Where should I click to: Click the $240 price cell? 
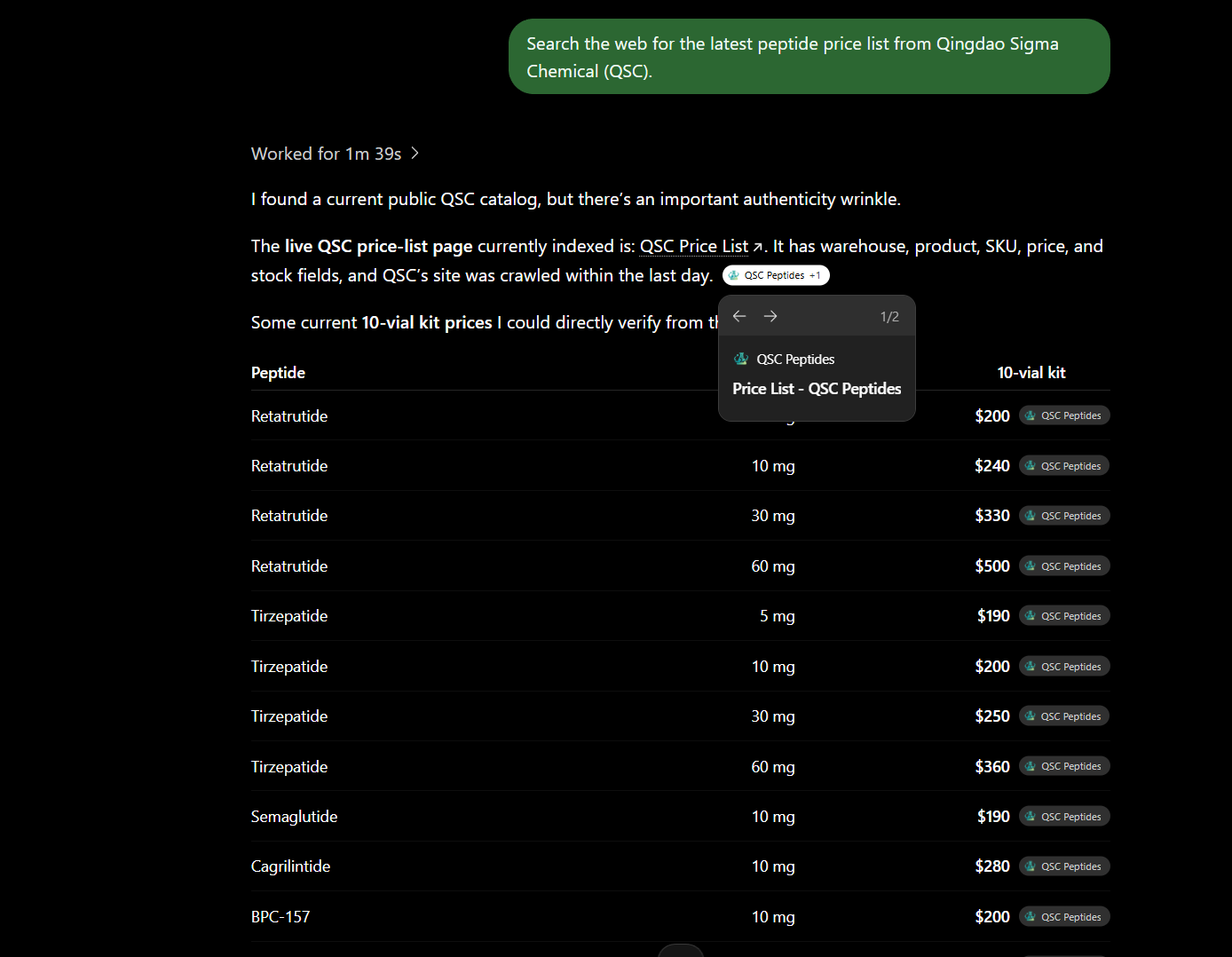tap(992, 466)
